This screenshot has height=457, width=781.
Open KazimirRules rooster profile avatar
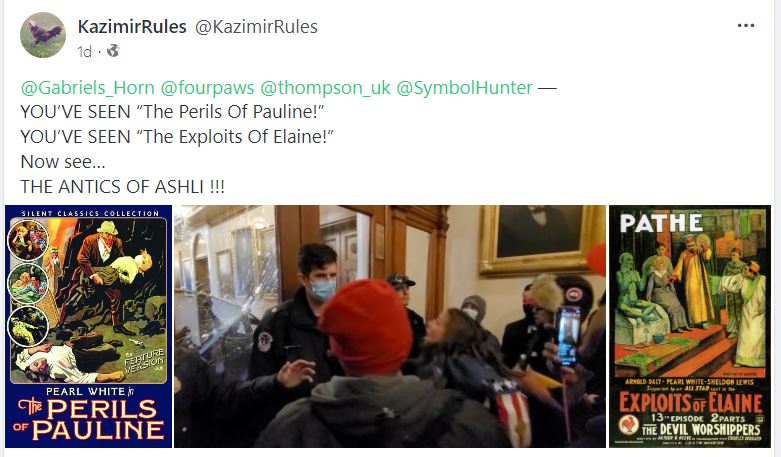click(x=43, y=35)
